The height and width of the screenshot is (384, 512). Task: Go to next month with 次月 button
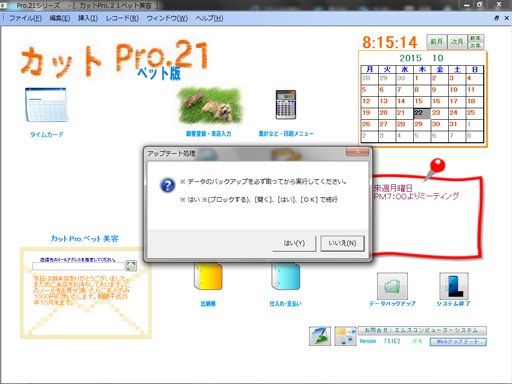pyautogui.click(x=457, y=42)
